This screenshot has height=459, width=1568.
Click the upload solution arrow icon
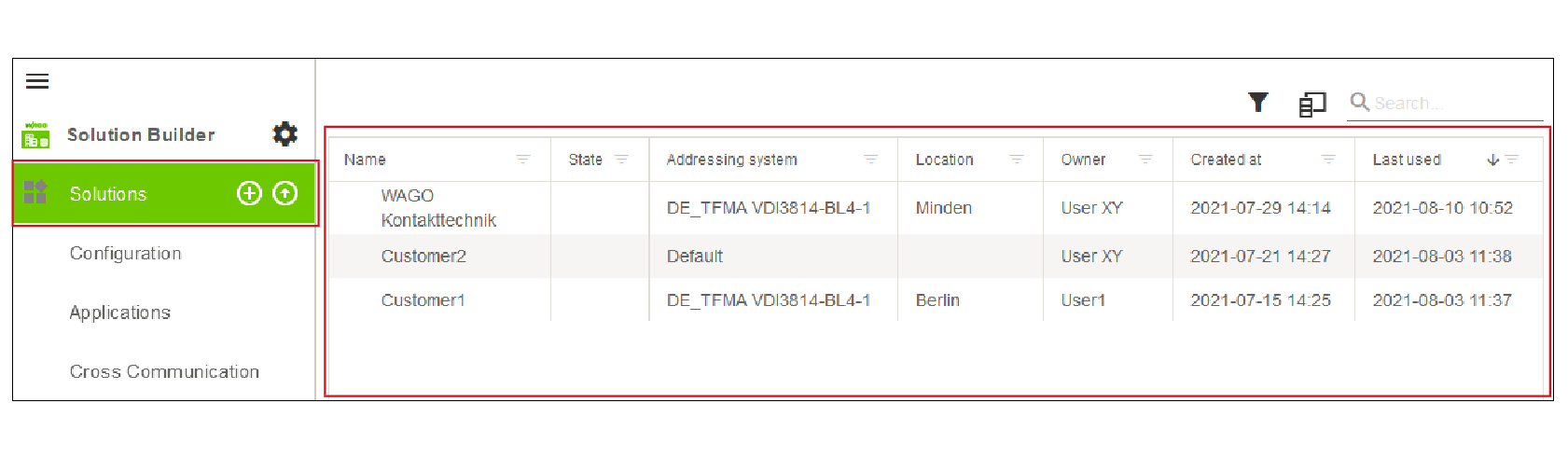285,193
